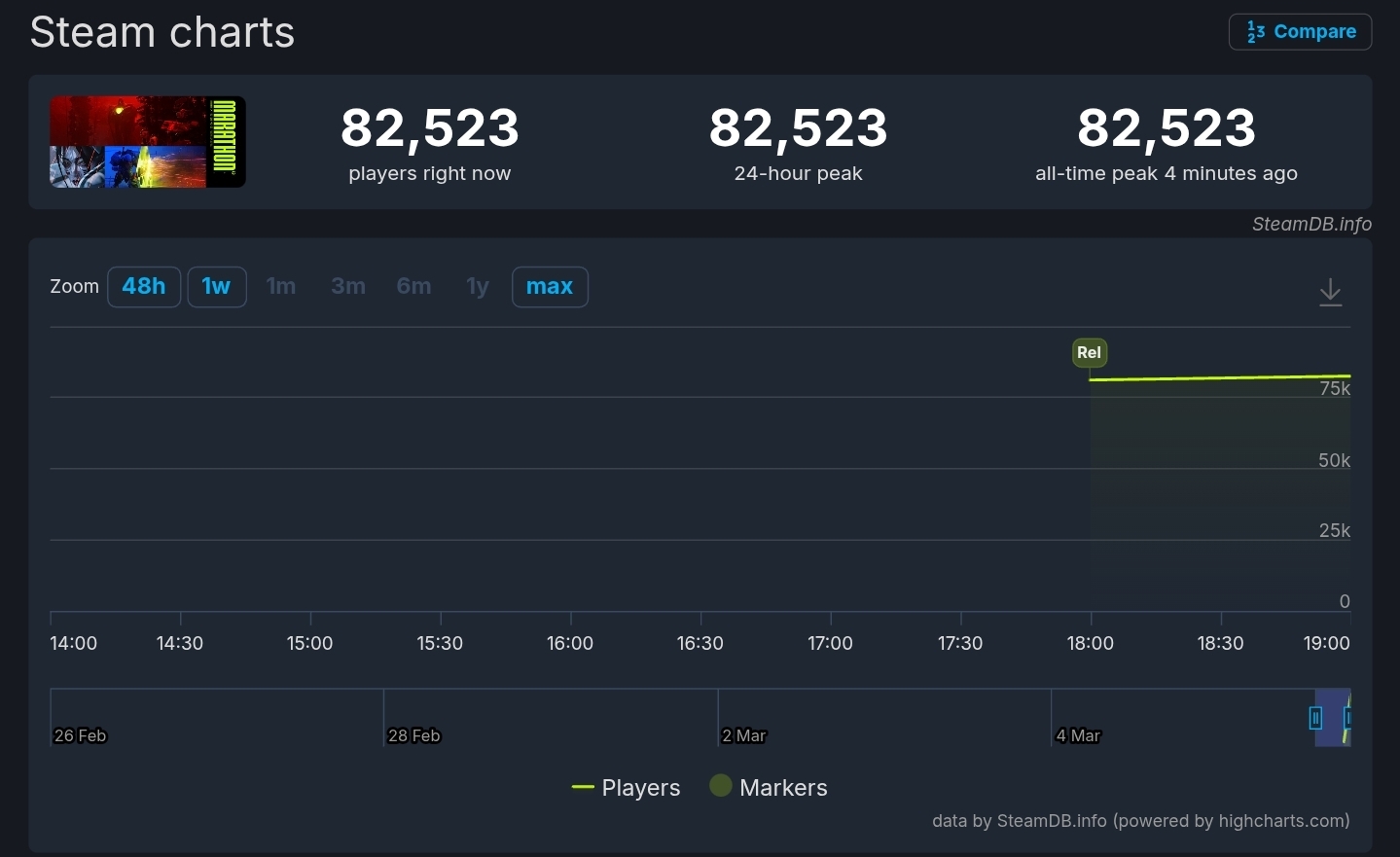
Task: Click the 14:00 axis label
Action: (74, 643)
